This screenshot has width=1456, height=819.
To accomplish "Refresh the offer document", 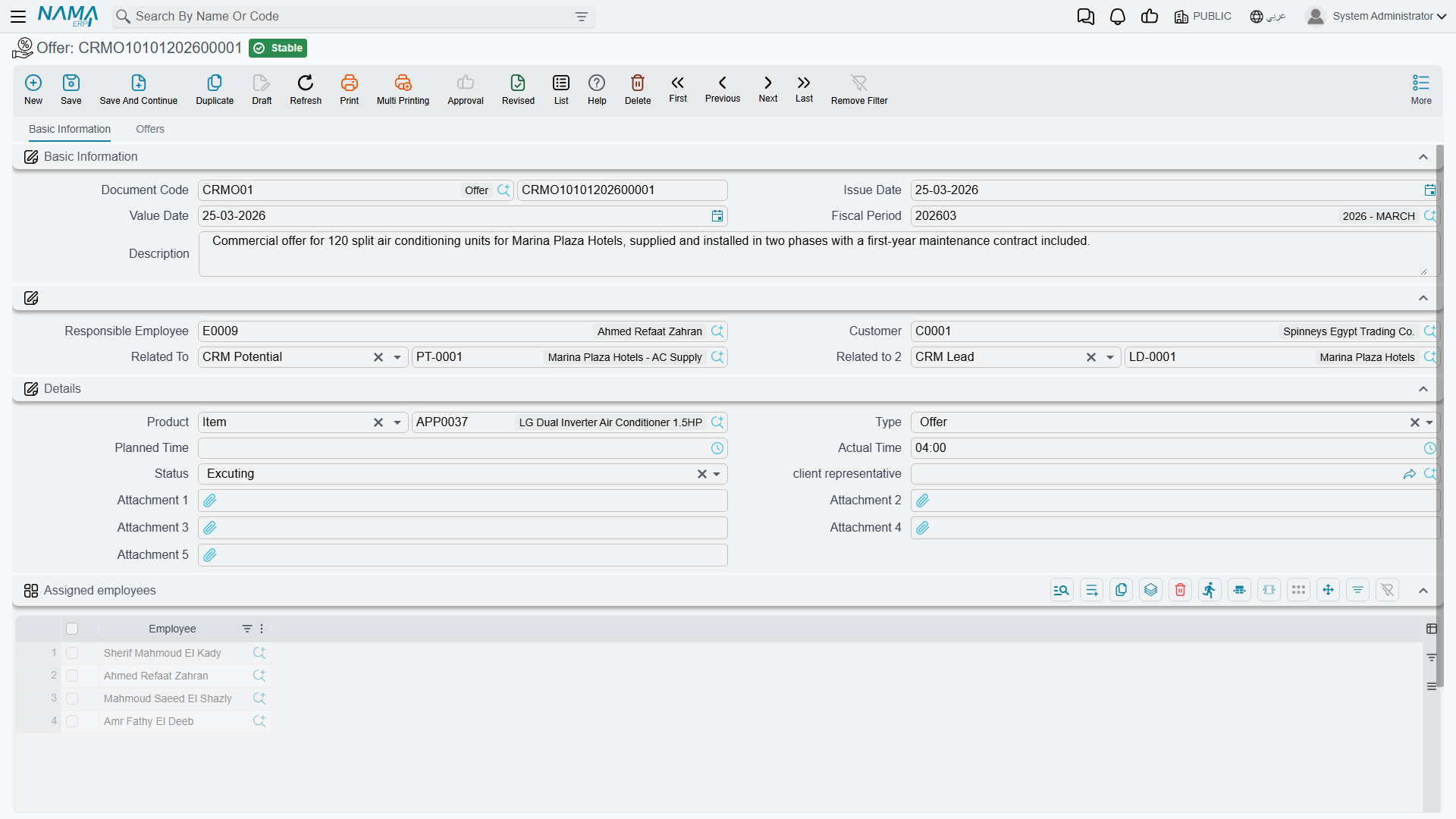I will coord(306,89).
